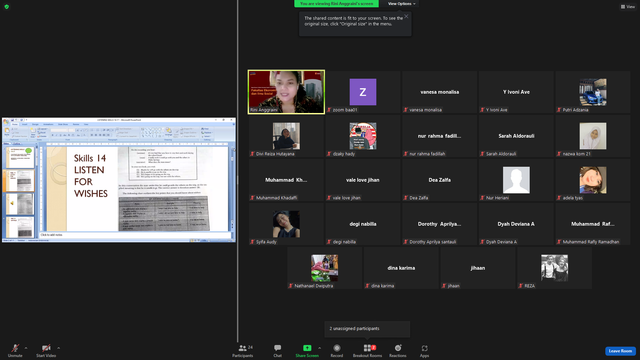
Task: Select the Dea Zalfa participant tile
Action: (x=440, y=180)
